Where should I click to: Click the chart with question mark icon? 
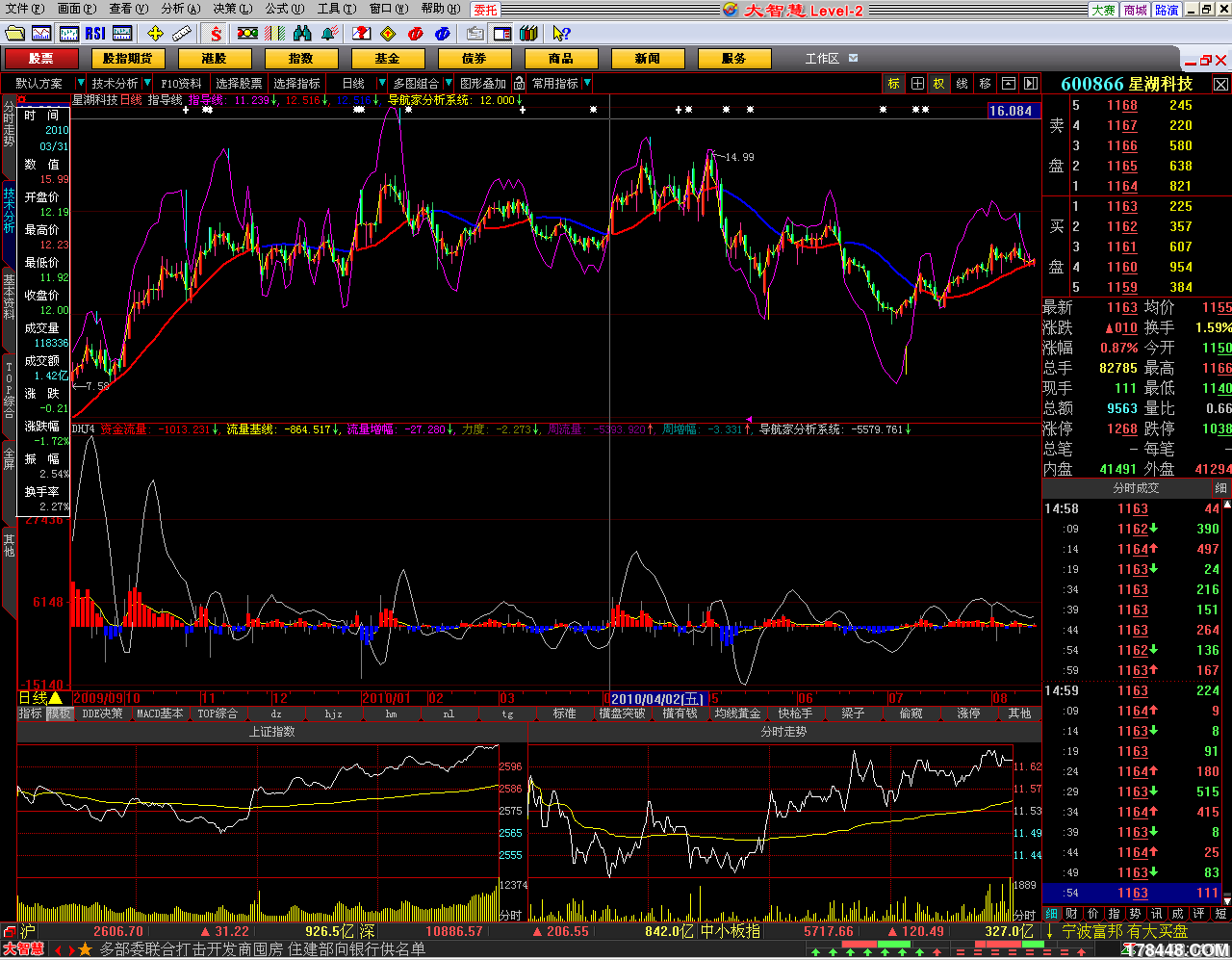362,34
